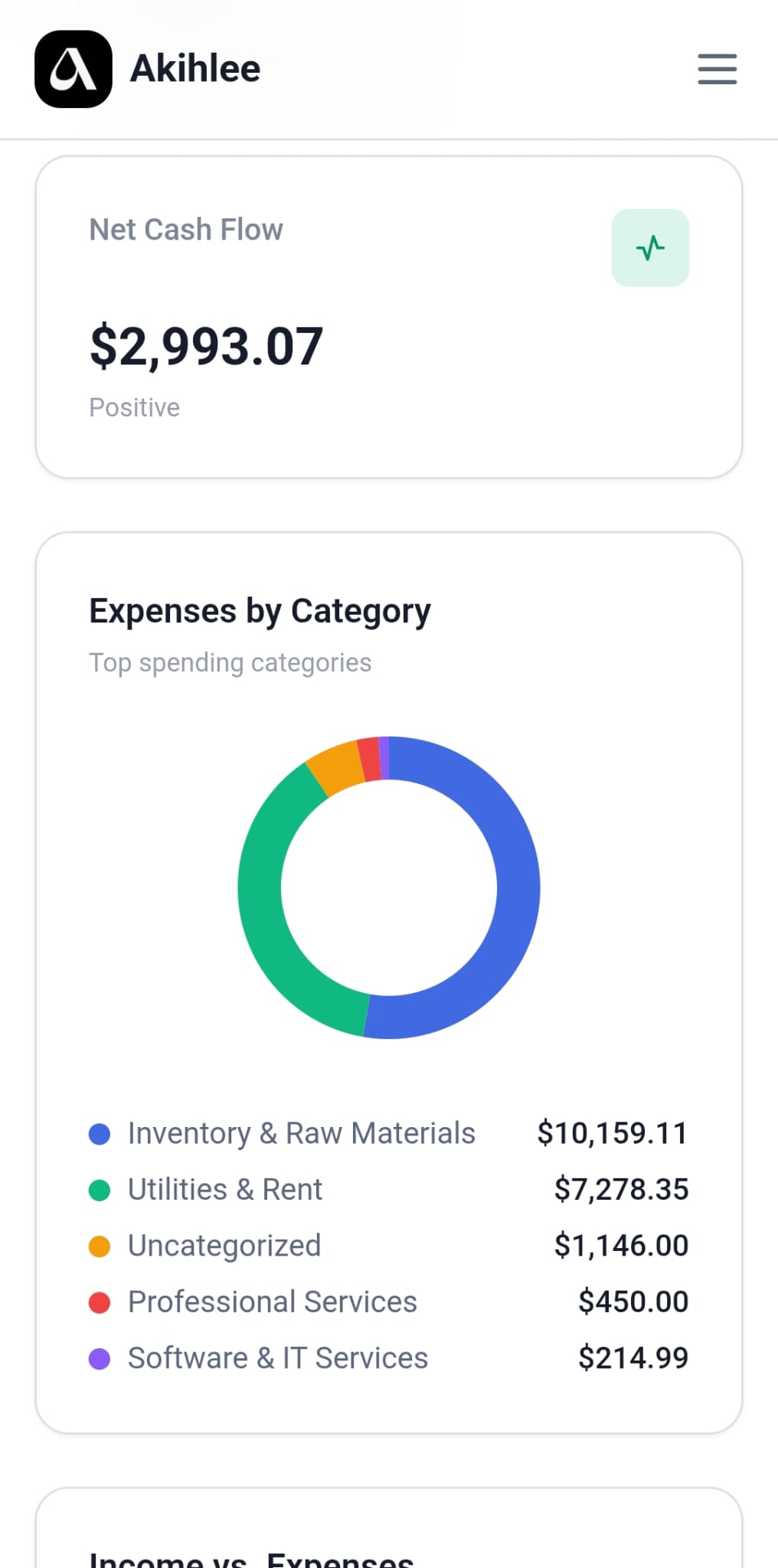
Task: Click the Akihlee brand name
Action: tap(195, 69)
